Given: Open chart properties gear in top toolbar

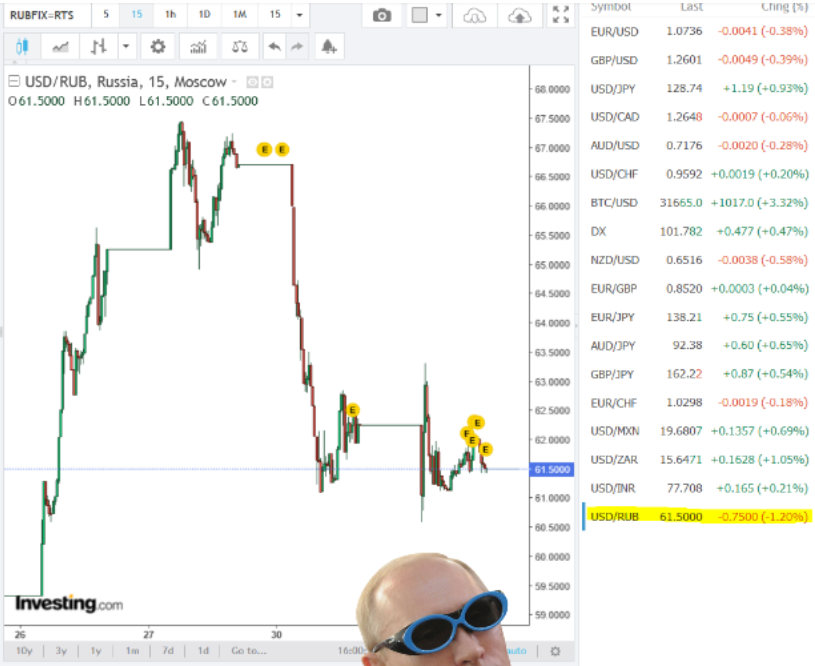Looking at the screenshot, I should pos(157,47).
